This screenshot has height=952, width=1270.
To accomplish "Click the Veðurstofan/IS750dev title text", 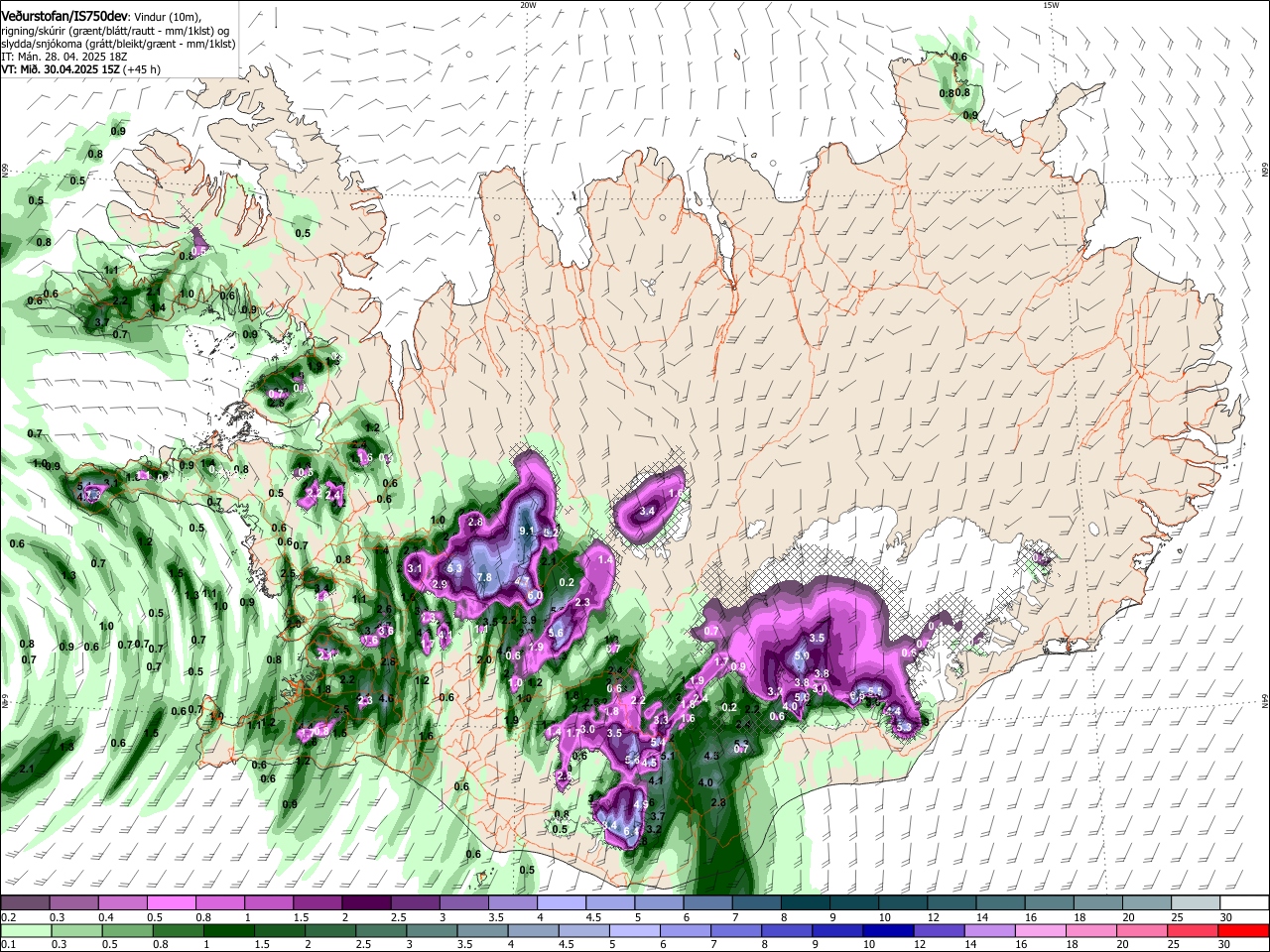I will (x=64, y=15).
